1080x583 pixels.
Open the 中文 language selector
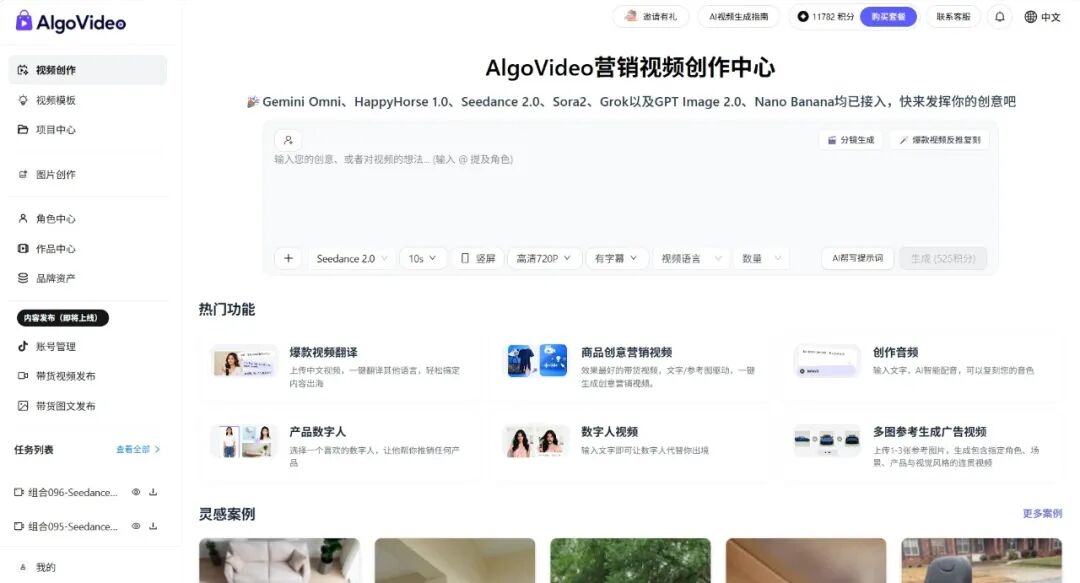point(1042,17)
